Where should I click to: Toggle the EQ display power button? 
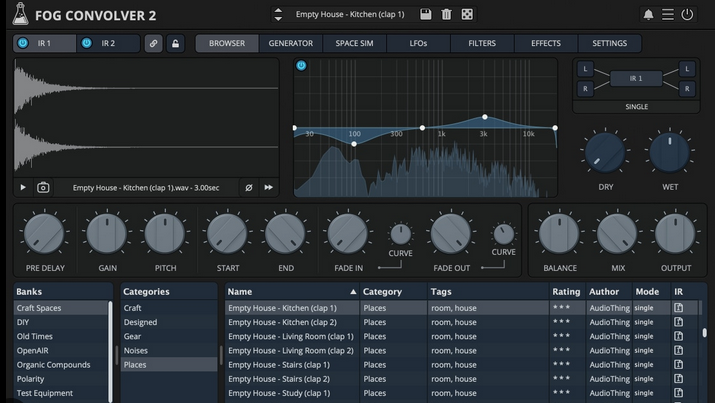point(301,66)
